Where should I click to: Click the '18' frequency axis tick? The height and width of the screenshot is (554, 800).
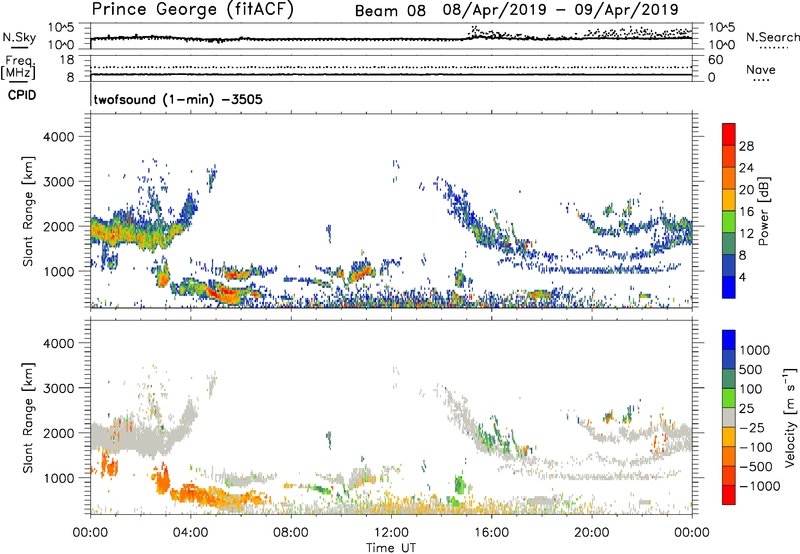coord(67,60)
